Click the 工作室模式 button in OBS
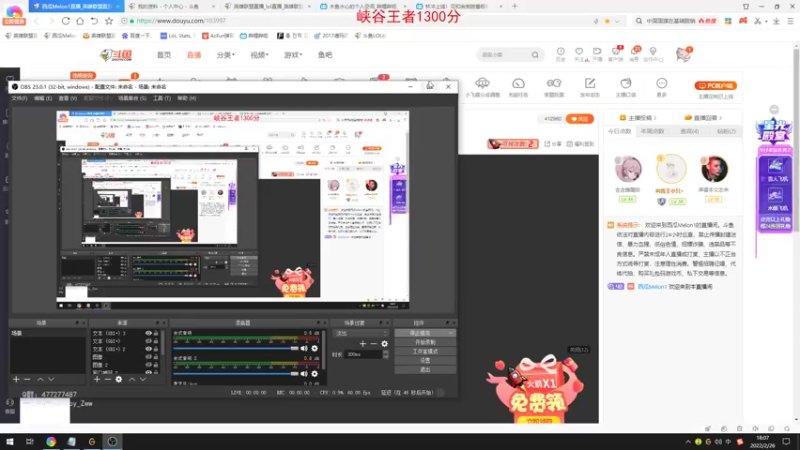The height and width of the screenshot is (450, 800). (x=425, y=352)
